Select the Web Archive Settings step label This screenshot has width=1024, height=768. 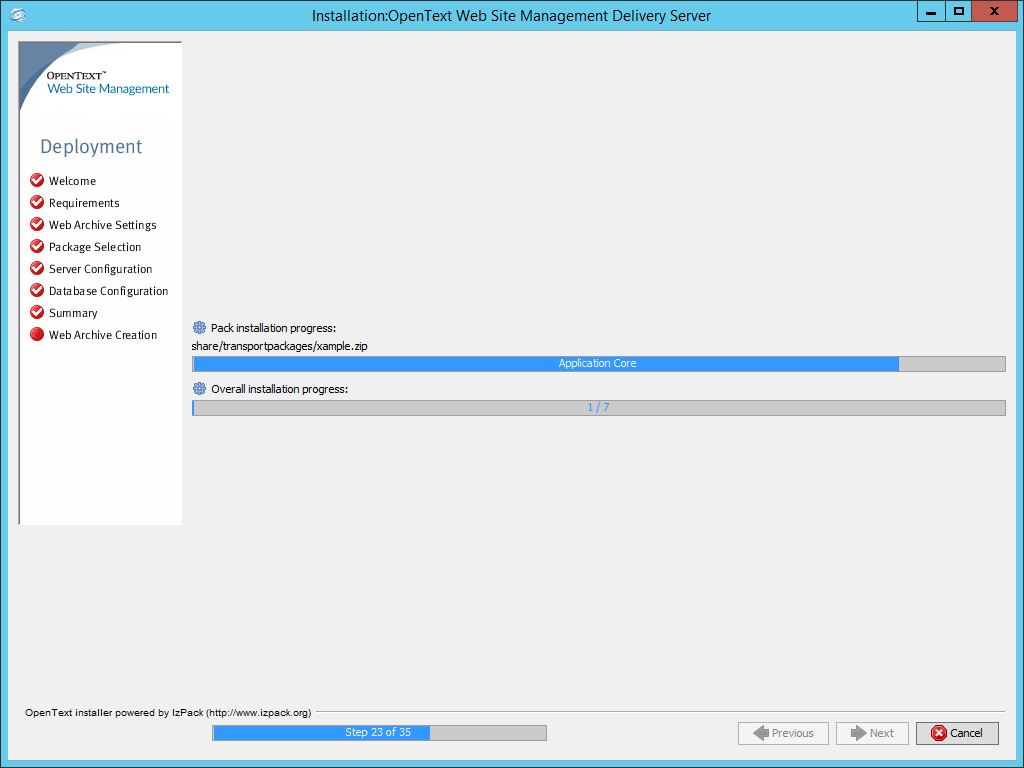pos(103,225)
